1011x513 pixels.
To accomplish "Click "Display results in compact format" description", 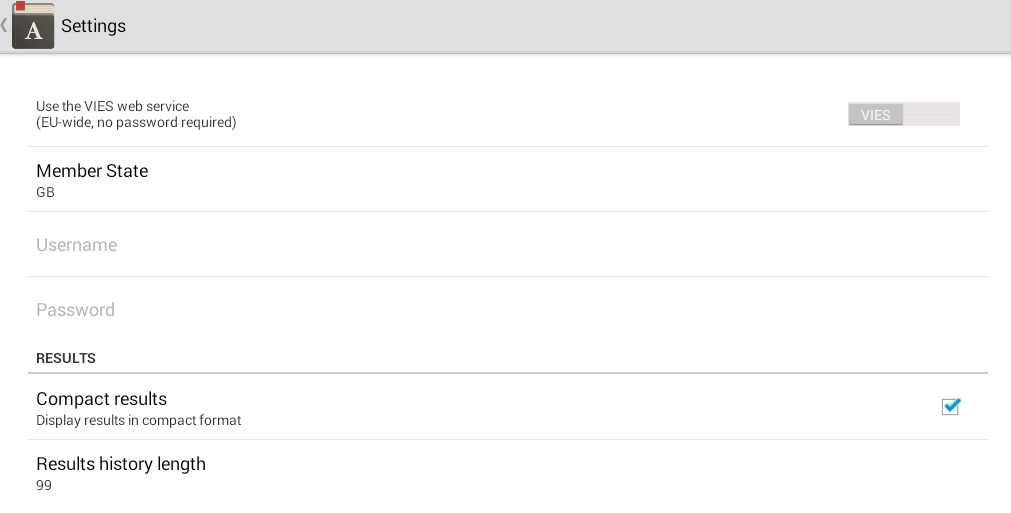I will click(139, 420).
